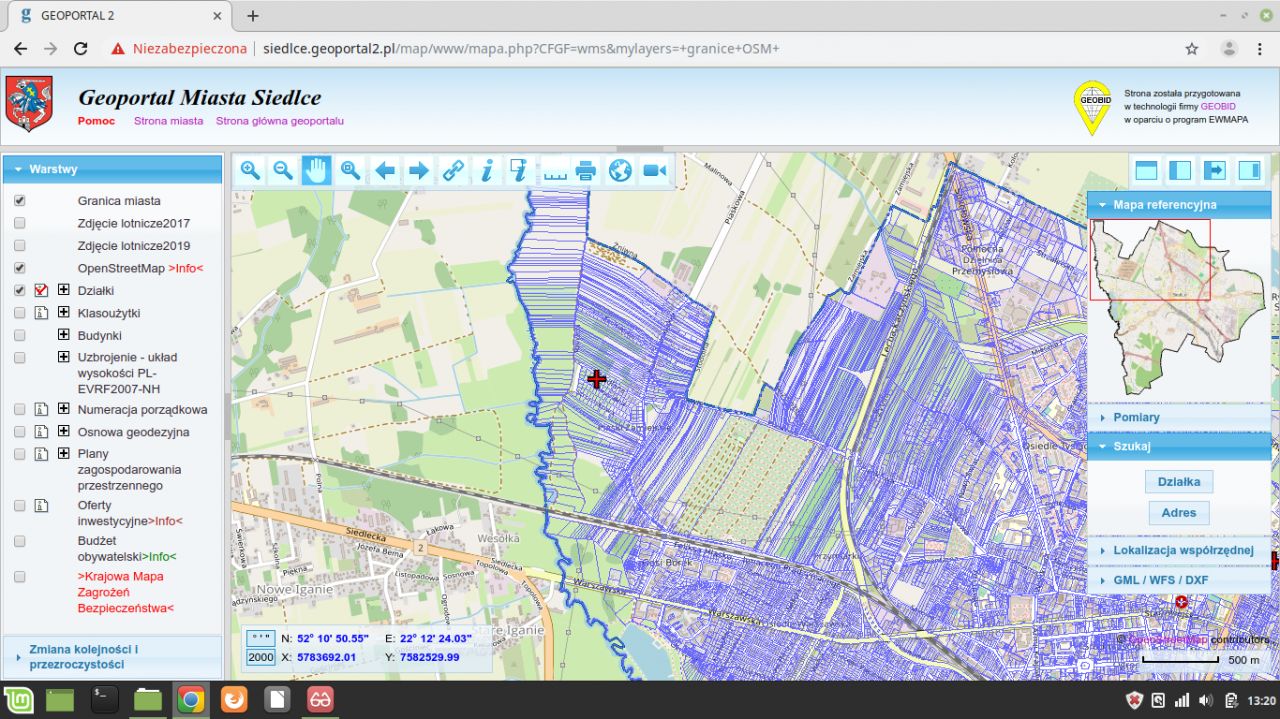The height and width of the screenshot is (719, 1280).
Task: Click the zoom in magnifier tool
Action: [250, 171]
